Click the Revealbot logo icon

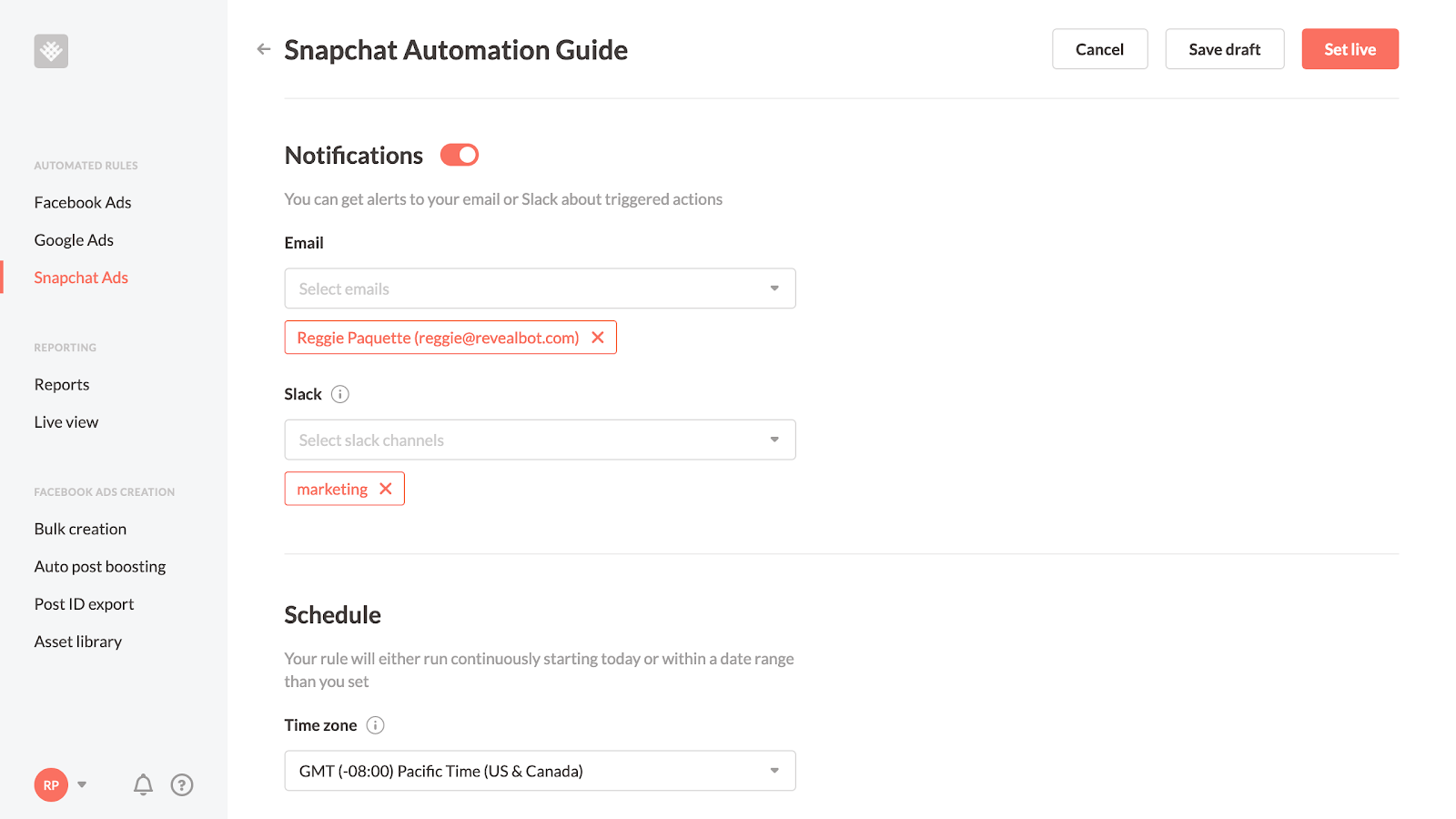[x=51, y=51]
